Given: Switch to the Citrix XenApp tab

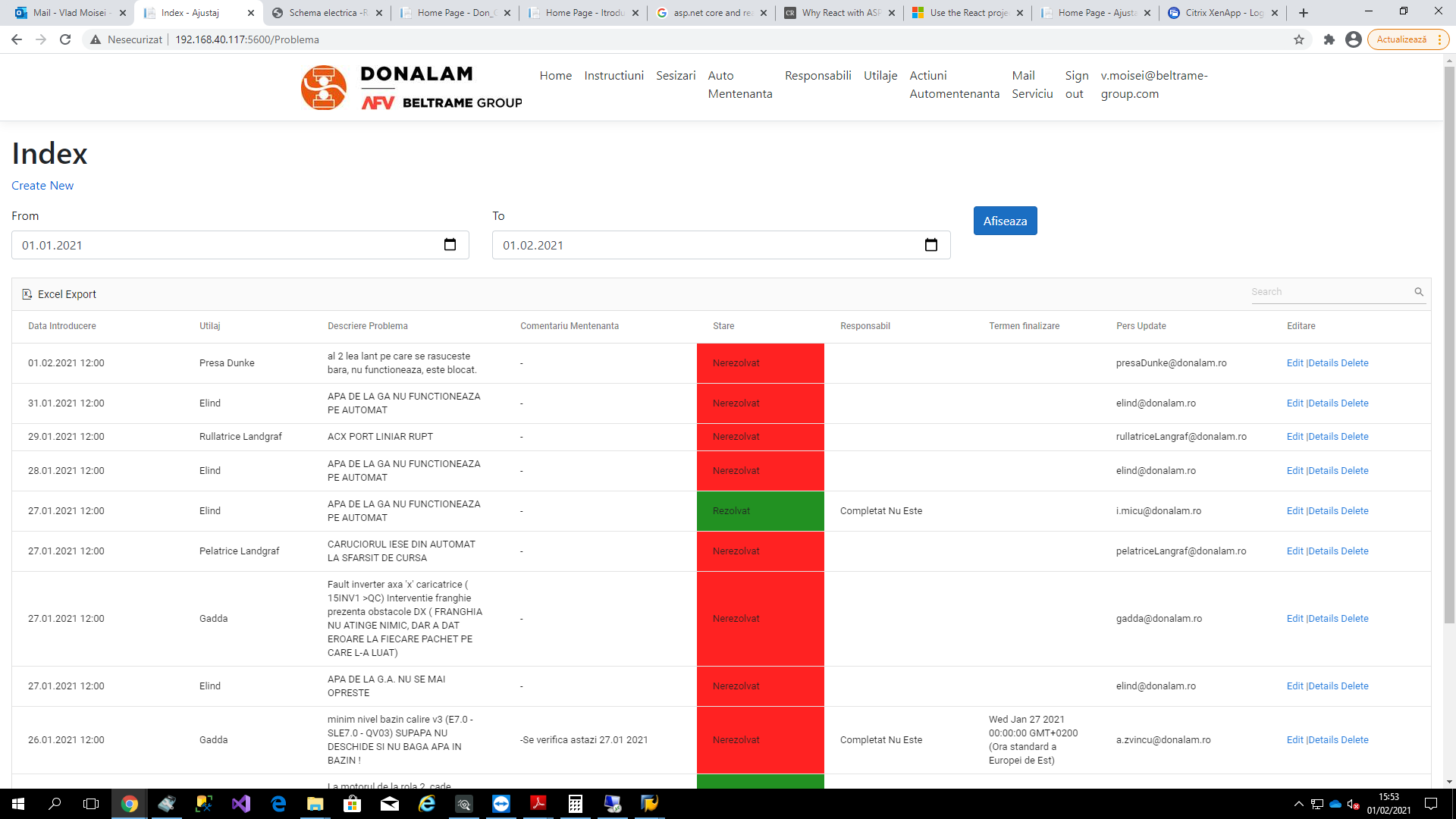Looking at the screenshot, I should [1223, 13].
